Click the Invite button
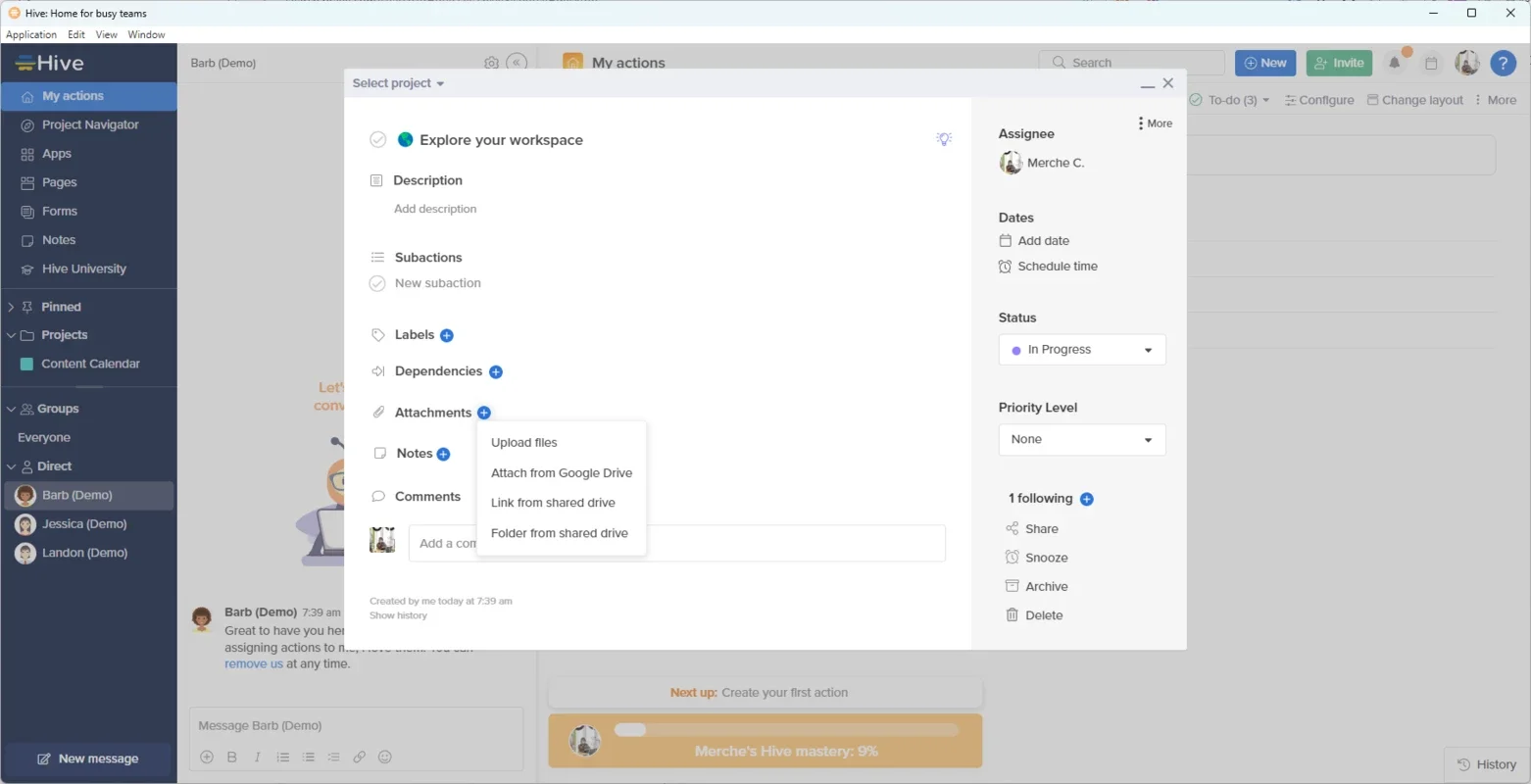This screenshot has width=1531, height=784. [x=1339, y=63]
